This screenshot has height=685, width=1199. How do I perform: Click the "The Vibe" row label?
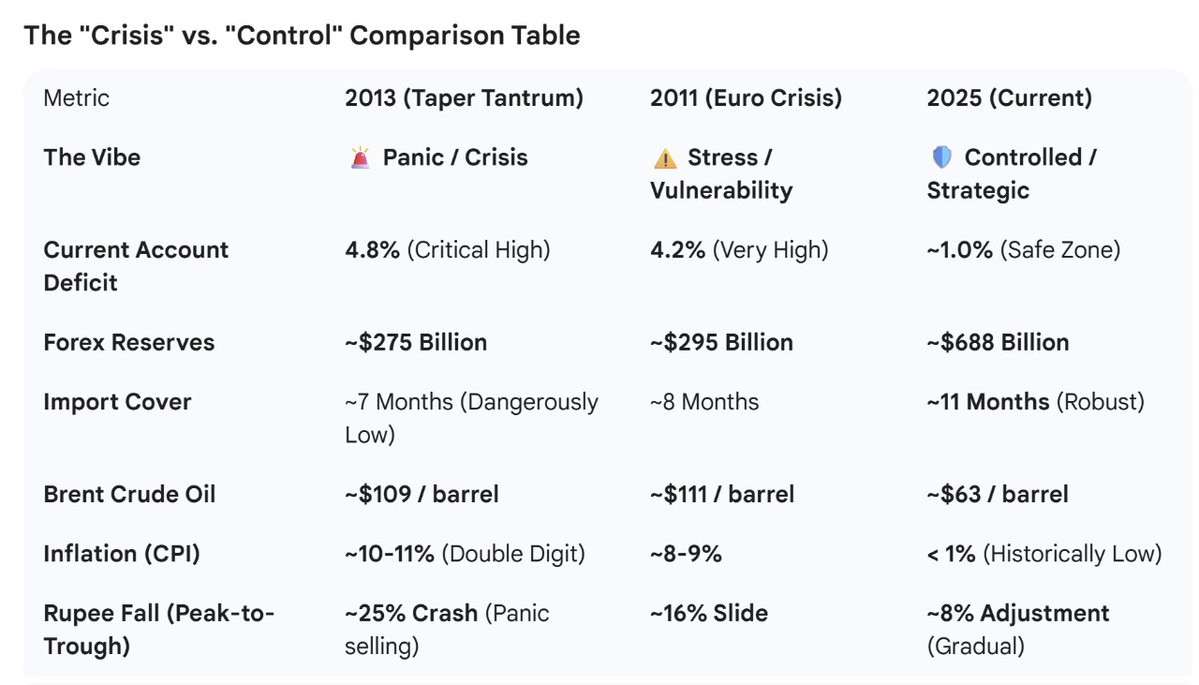[92, 158]
